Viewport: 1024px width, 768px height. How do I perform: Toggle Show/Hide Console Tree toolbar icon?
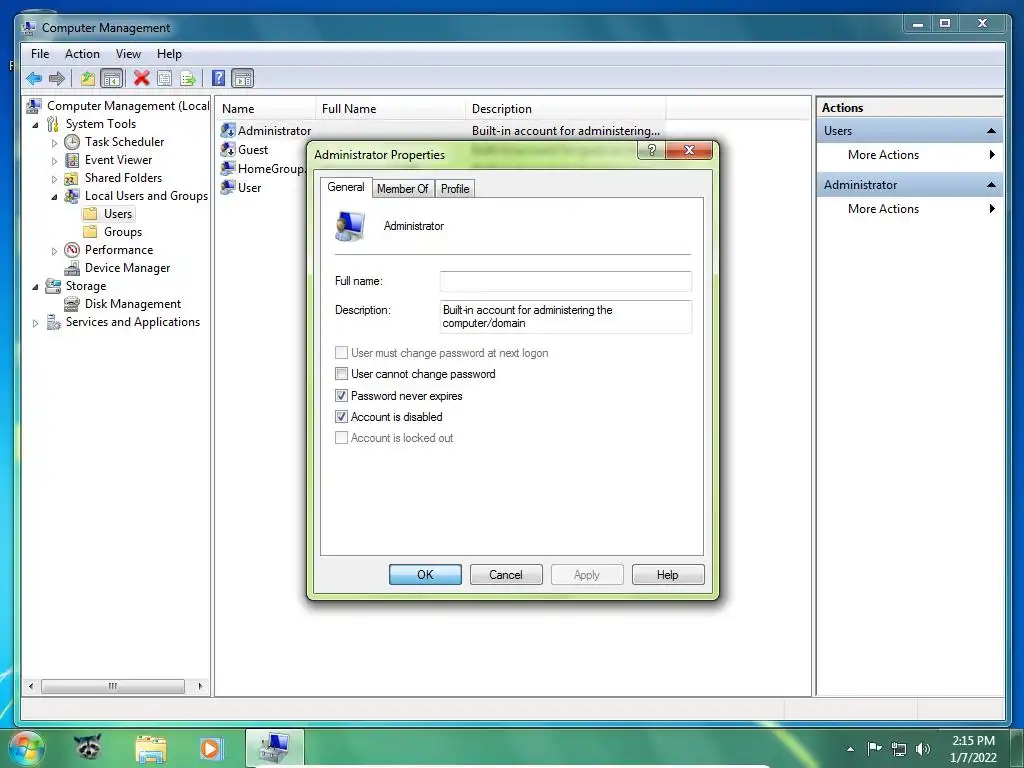click(x=112, y=79)
